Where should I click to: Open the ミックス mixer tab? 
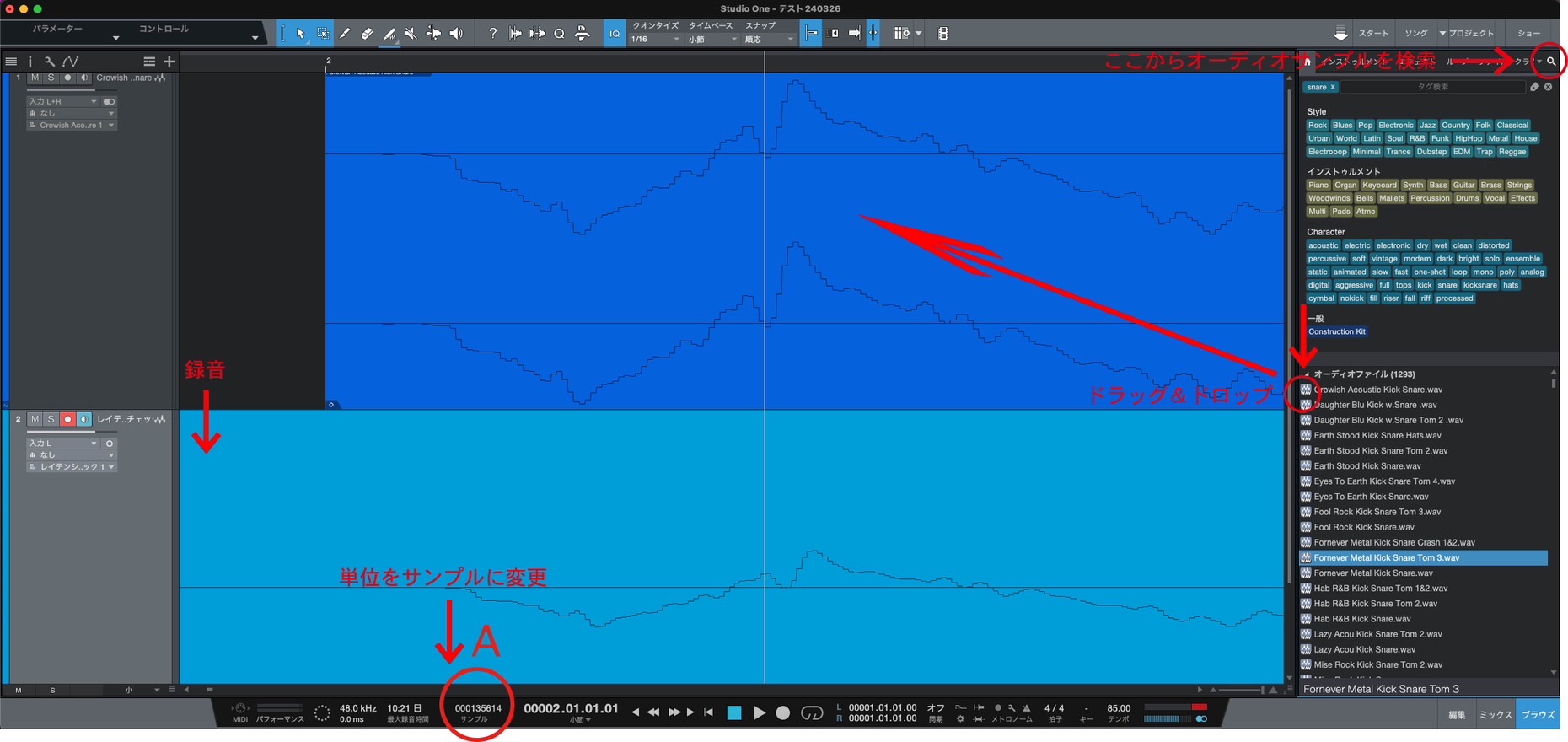pyautogui.click(x=1496, y=715)
